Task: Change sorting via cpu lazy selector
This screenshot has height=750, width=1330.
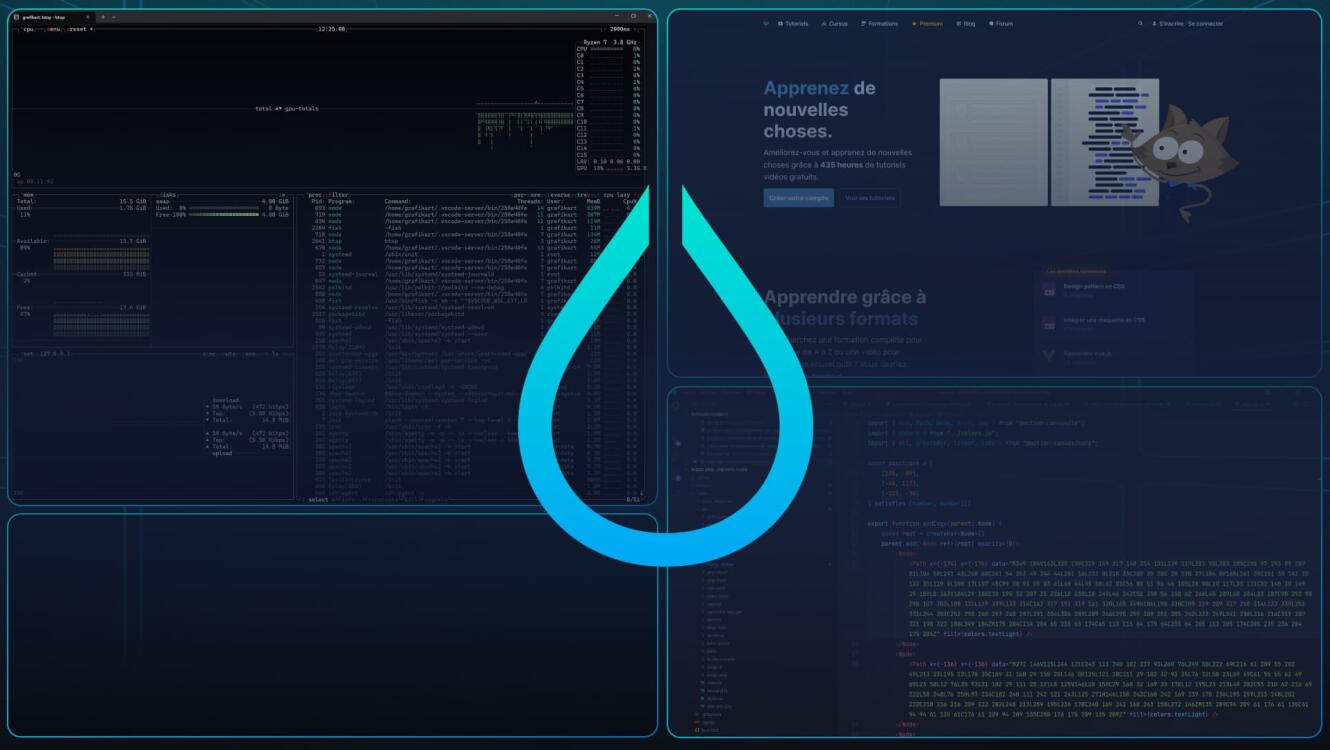Action: tap(617, 195)
